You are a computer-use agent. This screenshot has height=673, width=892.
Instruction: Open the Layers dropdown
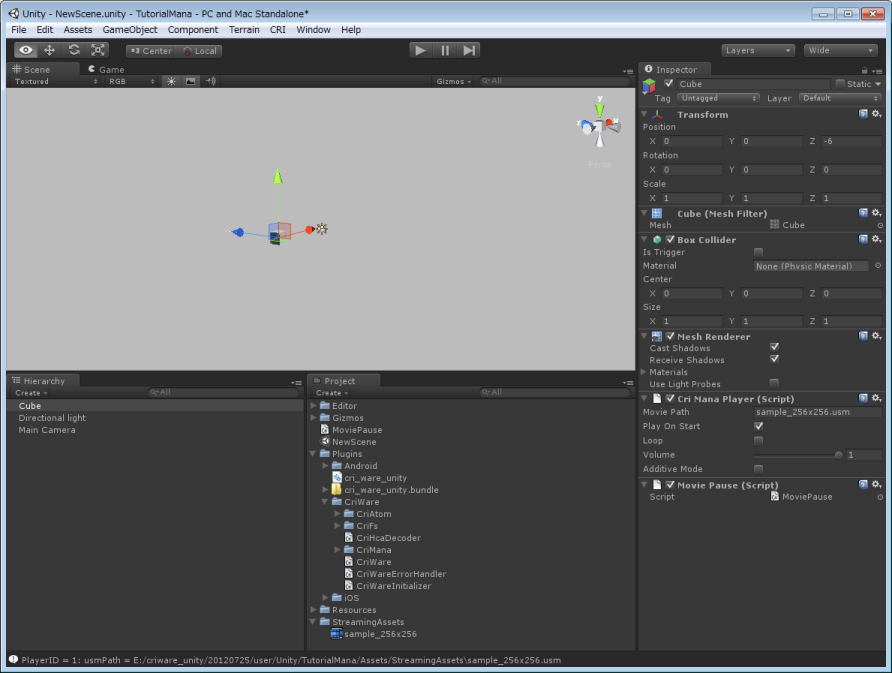(758, 51)
